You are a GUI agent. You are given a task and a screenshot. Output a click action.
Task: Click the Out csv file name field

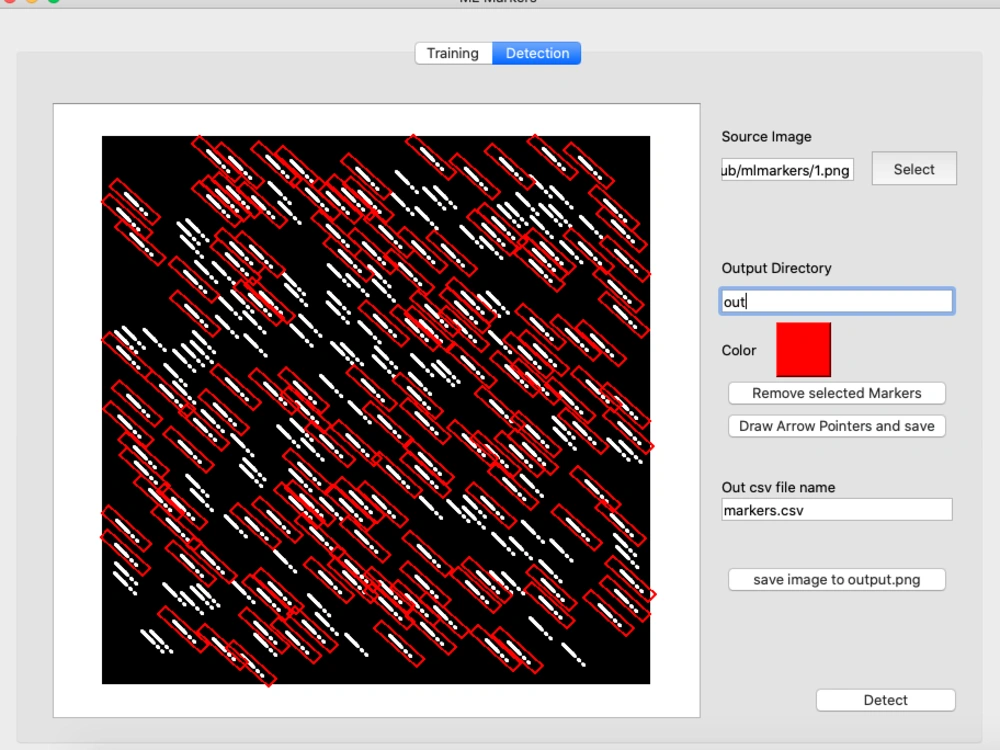click(836, 510)
